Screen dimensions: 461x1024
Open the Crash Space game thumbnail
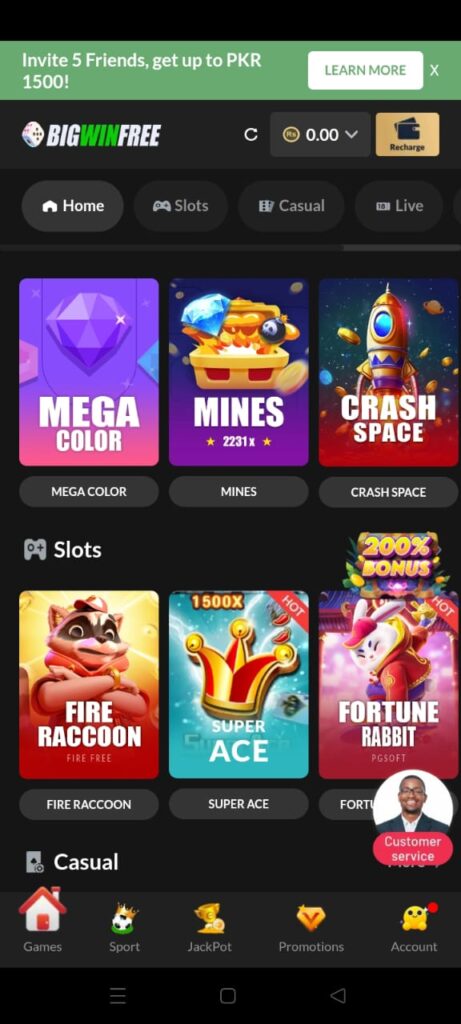[389, 372]
